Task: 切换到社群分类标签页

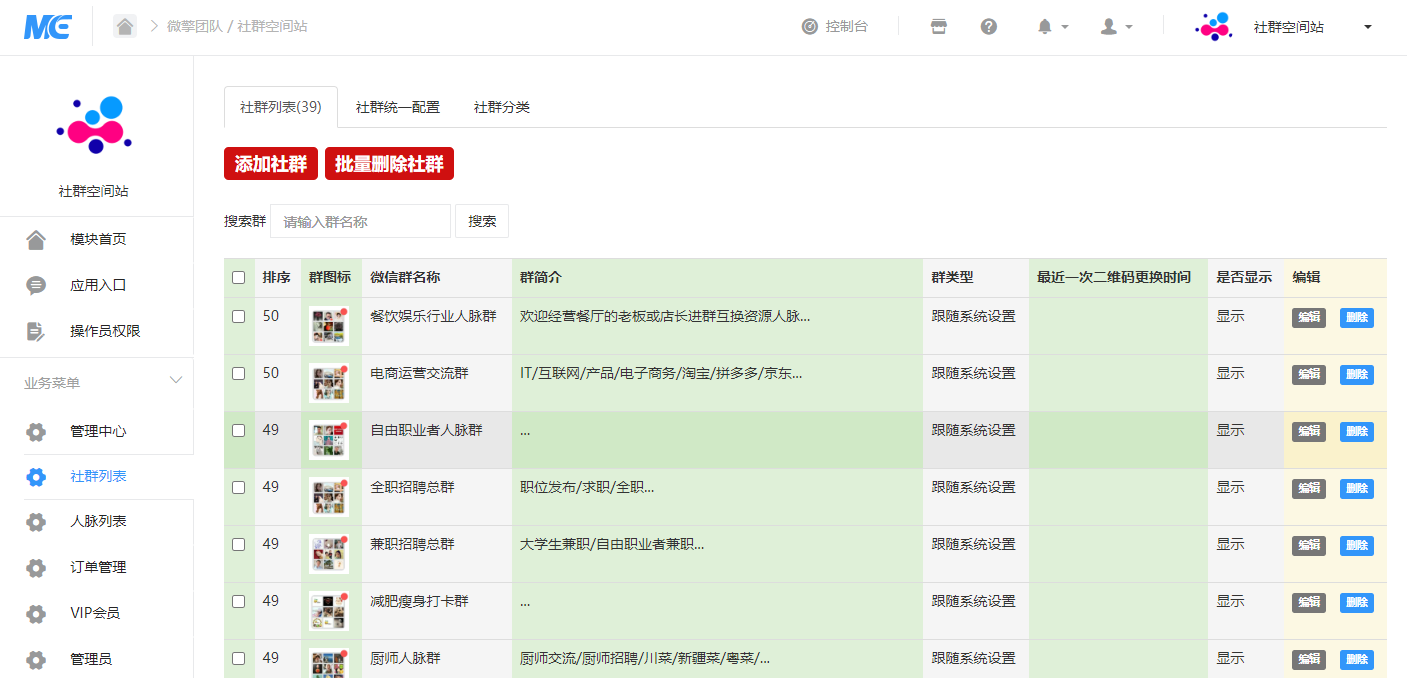Action: click(501, 104)
